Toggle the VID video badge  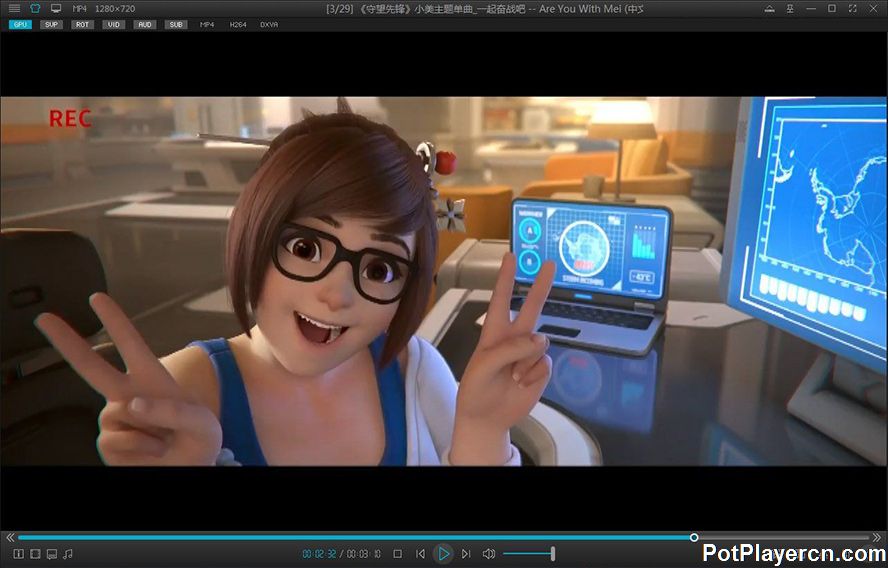114,25
